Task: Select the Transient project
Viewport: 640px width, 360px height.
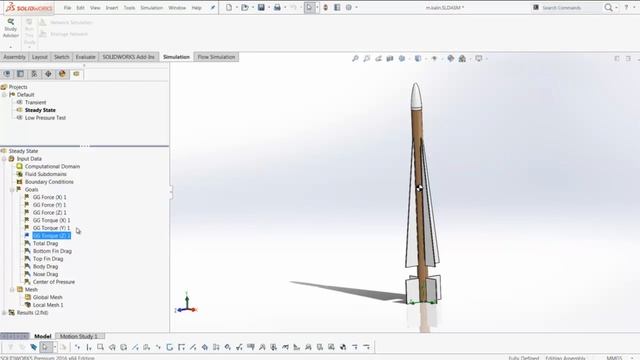Action: coord(35,102)
